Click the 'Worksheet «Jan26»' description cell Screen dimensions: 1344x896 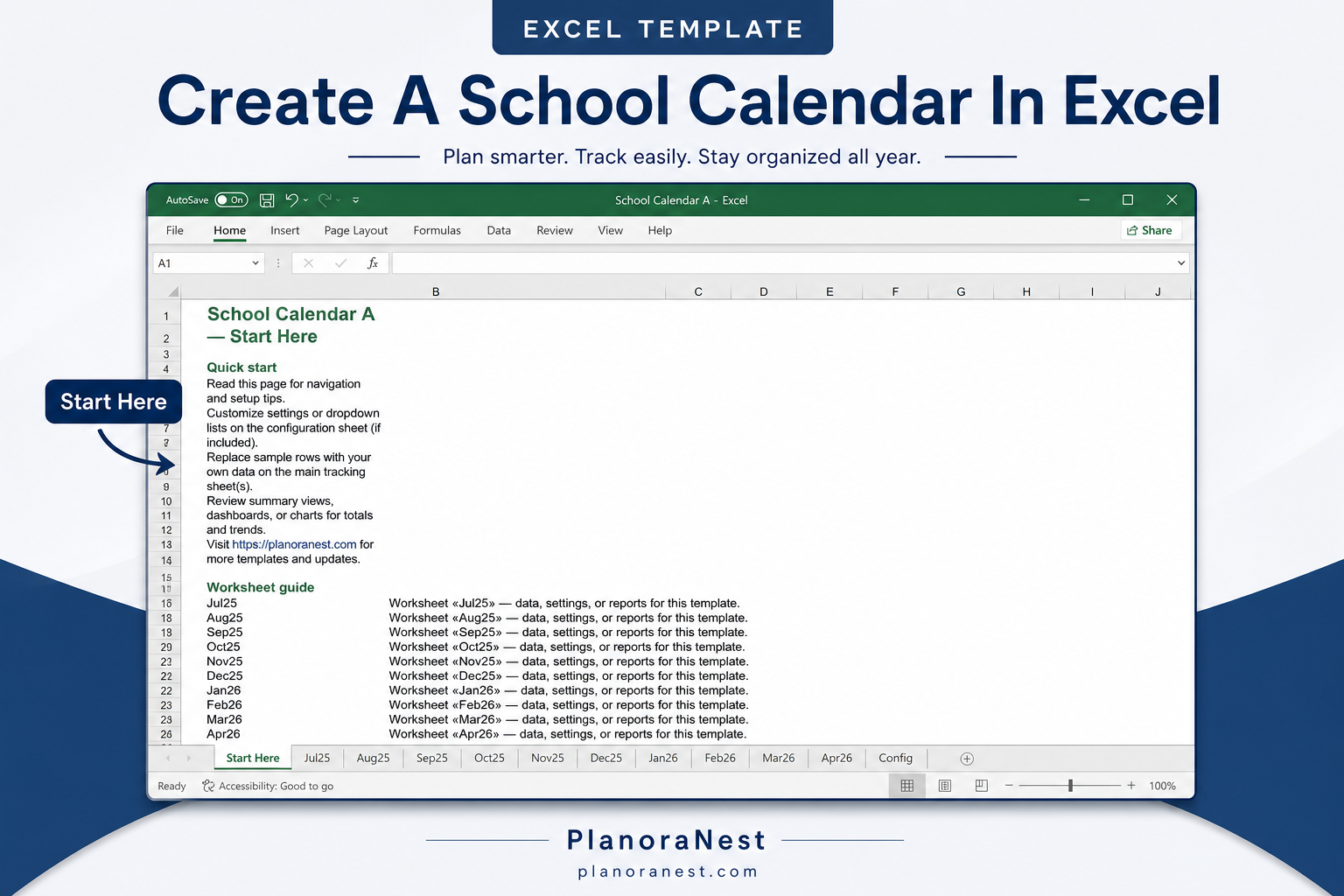(569, 690)
